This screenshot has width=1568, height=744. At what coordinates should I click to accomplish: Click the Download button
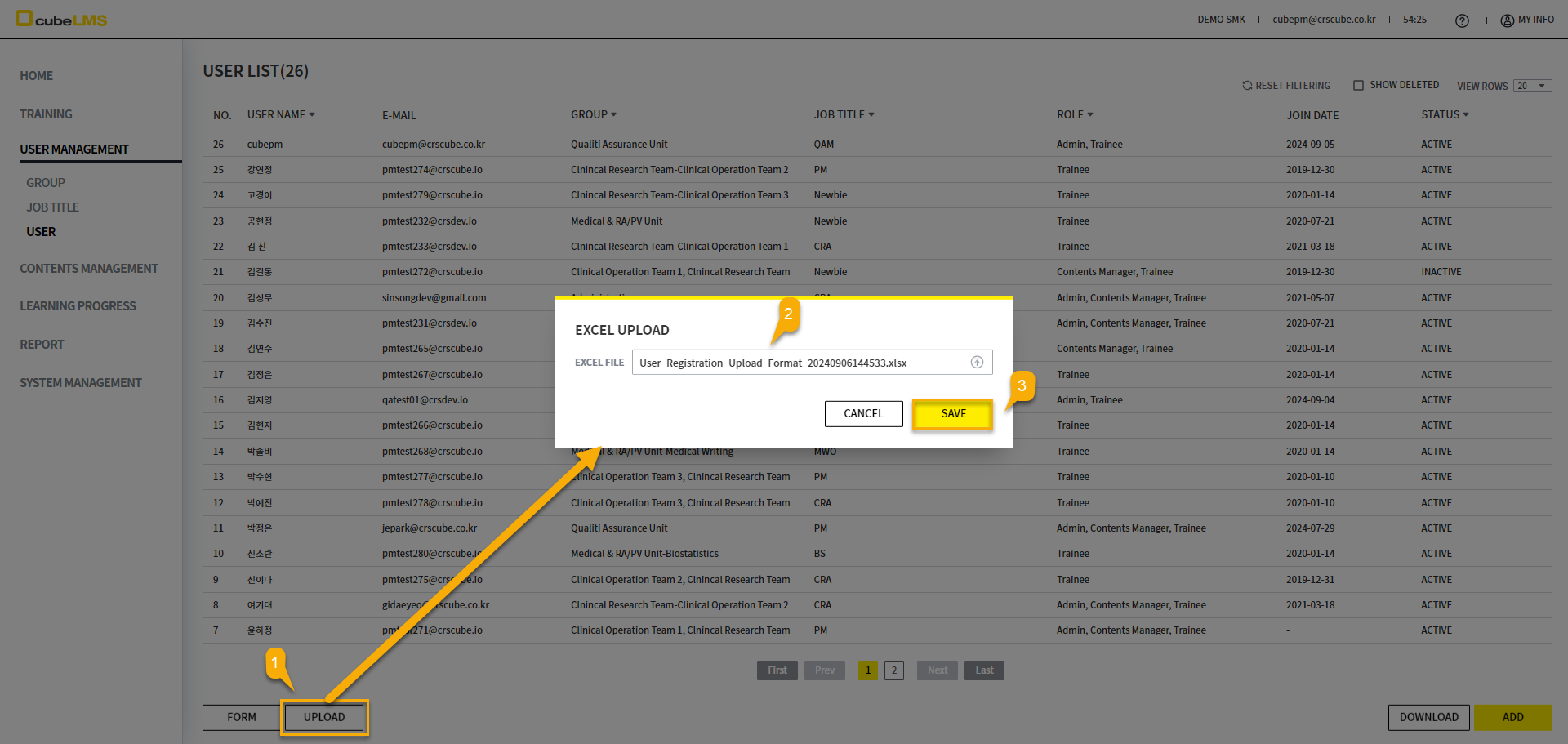[1428, 717]
